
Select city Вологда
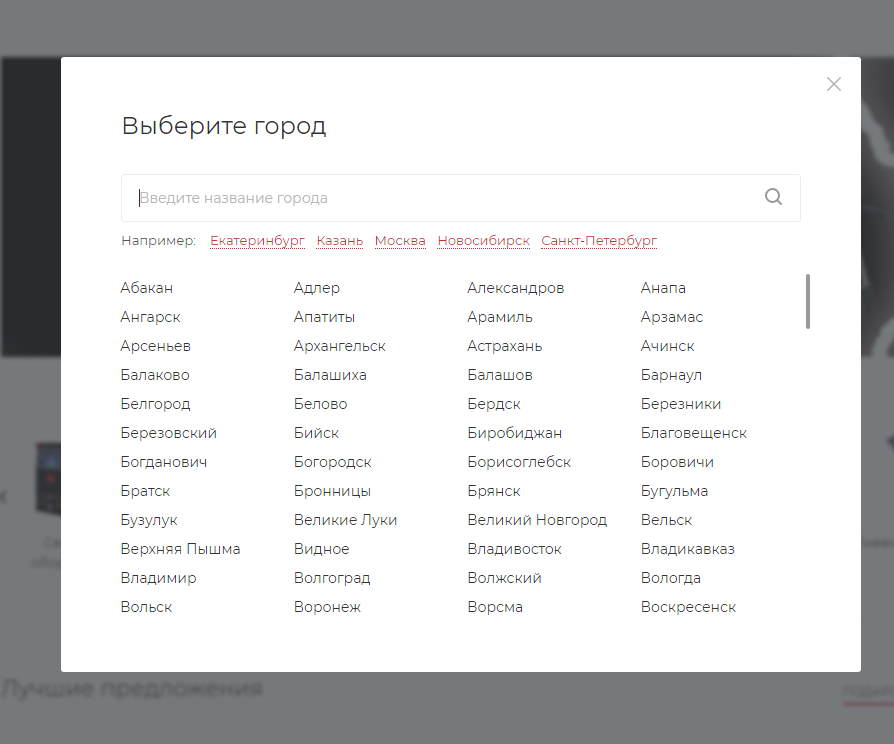[670, 579]
